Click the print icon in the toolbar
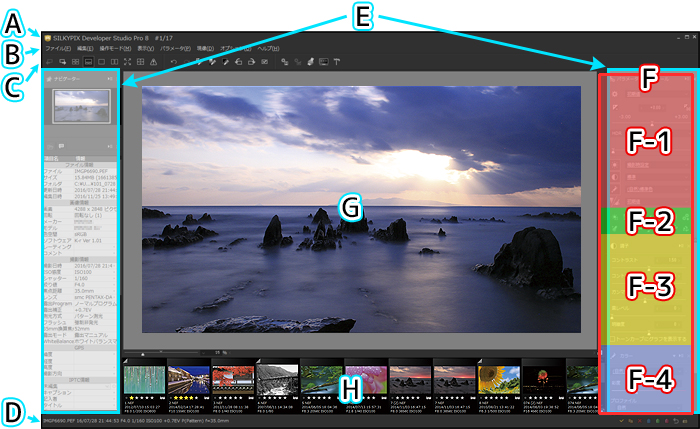 pos(265,62)
